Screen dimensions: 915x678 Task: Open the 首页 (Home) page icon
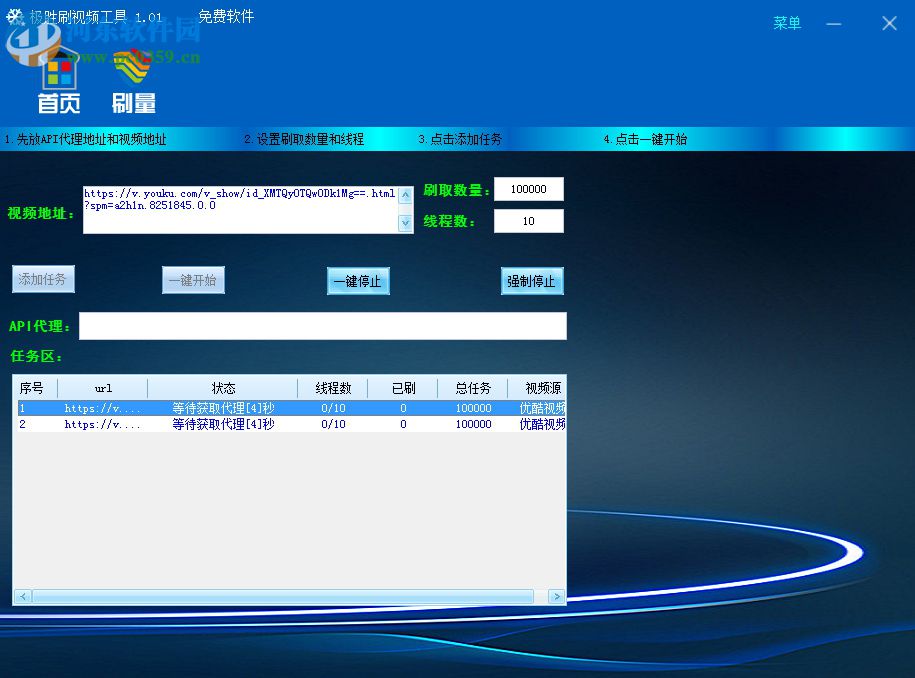tap(58, 85)
